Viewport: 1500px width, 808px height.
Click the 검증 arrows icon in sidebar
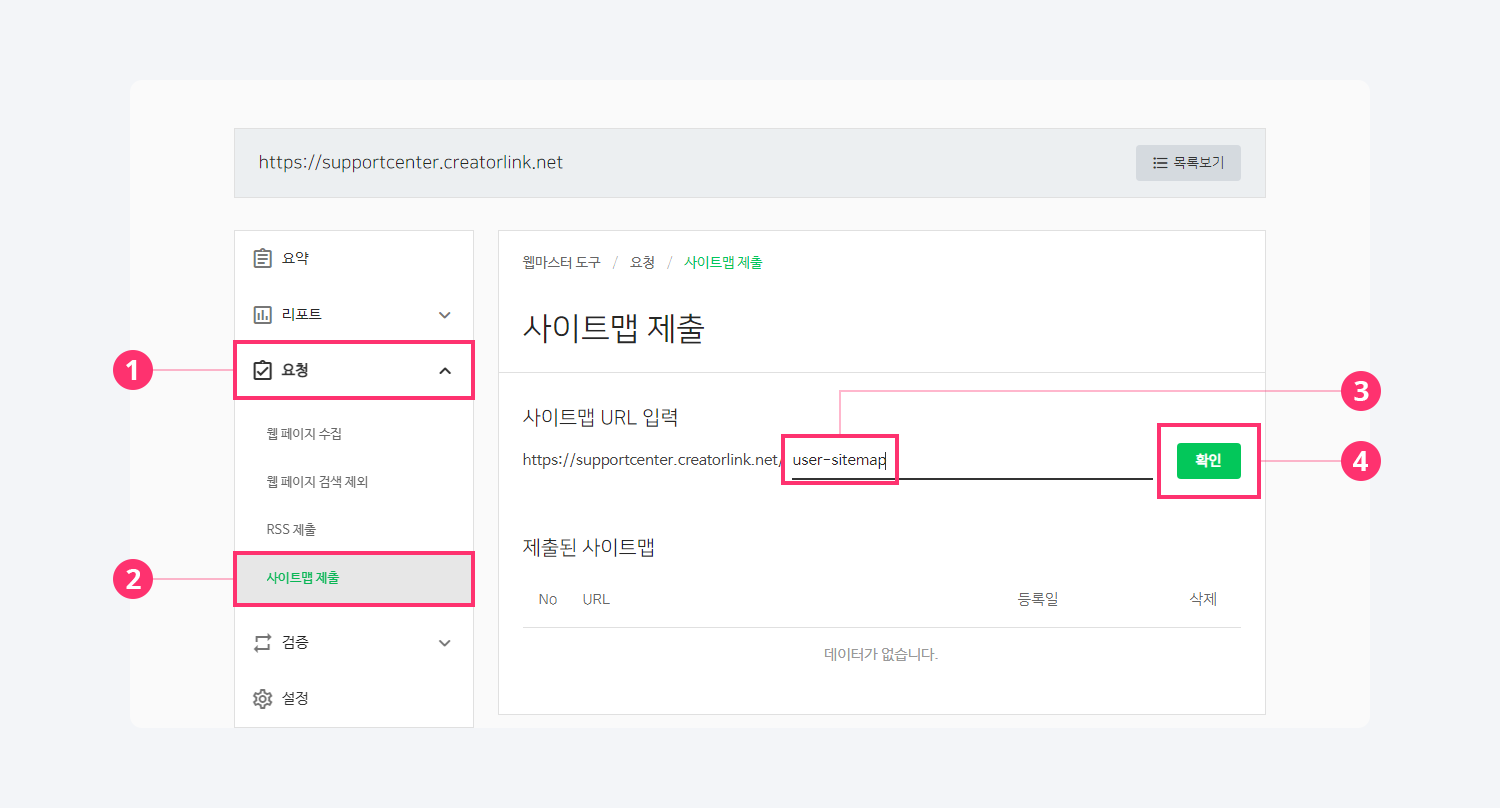(263, 643)
